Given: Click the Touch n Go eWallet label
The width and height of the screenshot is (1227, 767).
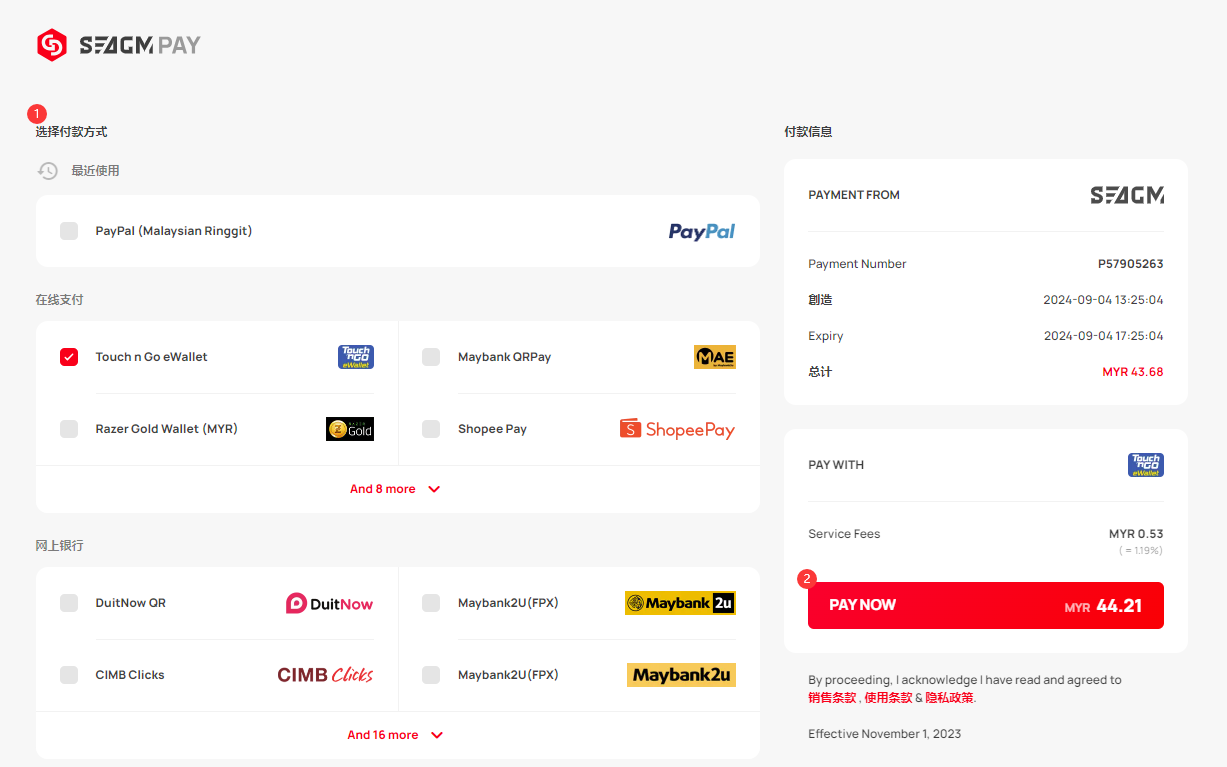Looking at the screenshot, I should (x=152, y=357).
